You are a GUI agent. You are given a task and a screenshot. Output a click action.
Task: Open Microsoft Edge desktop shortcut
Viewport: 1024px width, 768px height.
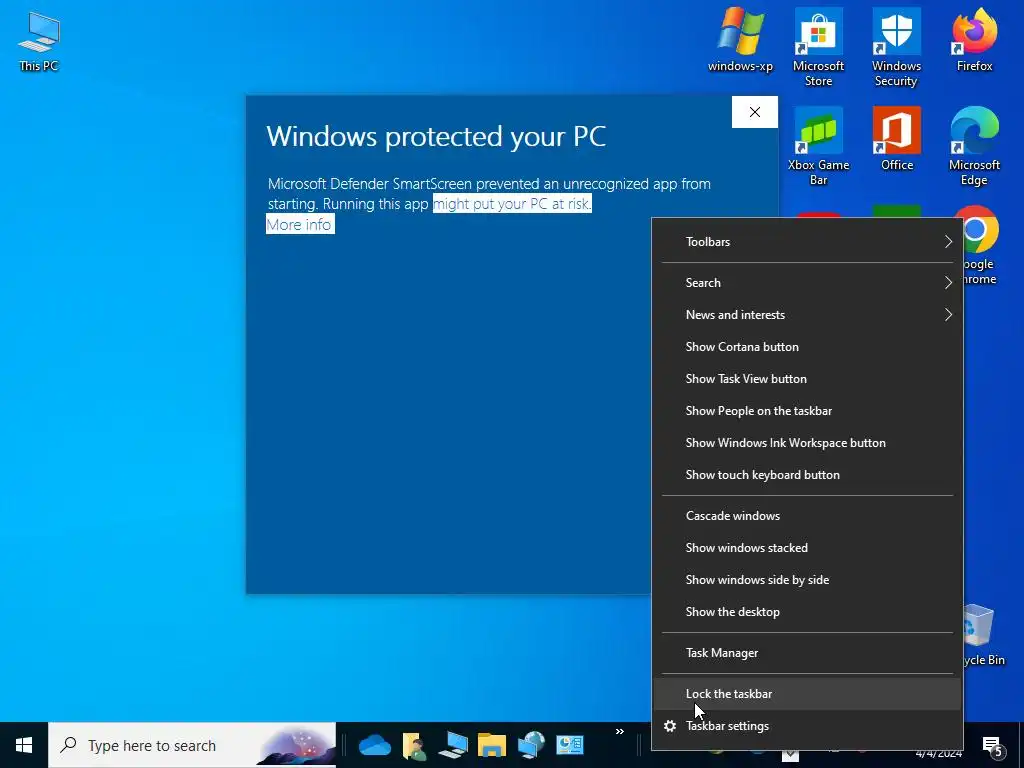pyautogui.click(x=974, y=146)
